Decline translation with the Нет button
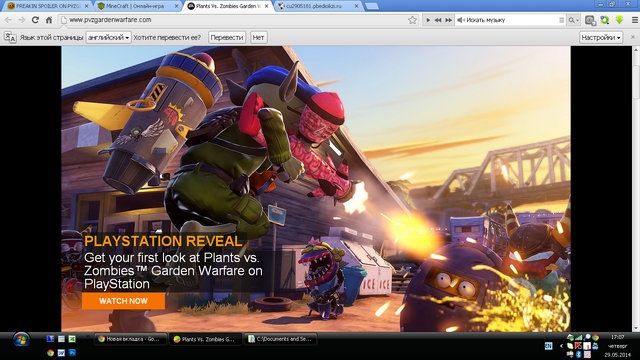 258,38
